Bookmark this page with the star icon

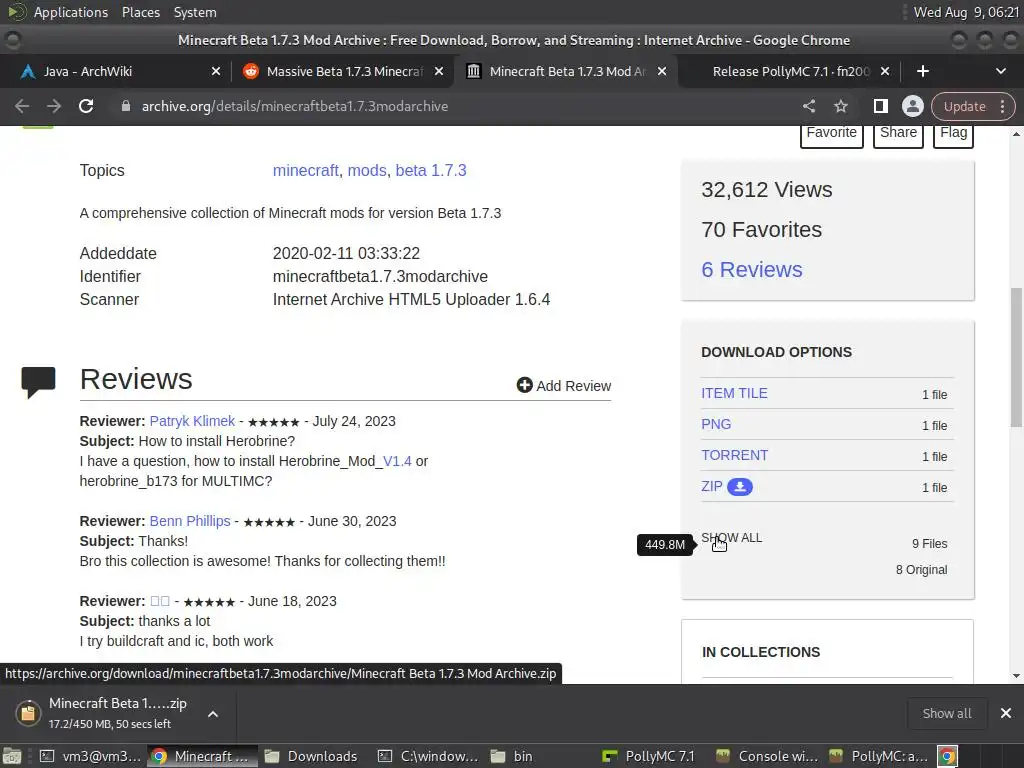(840, 106)
